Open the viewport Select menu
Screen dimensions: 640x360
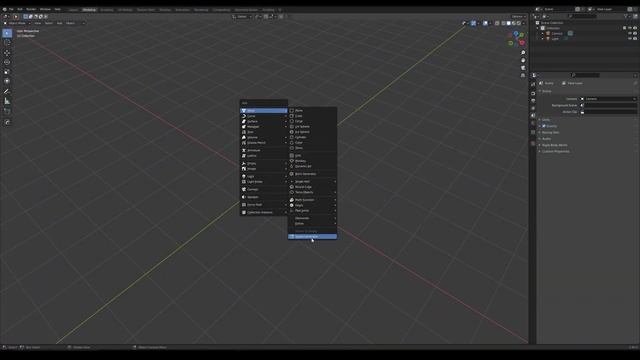point(49,23)
